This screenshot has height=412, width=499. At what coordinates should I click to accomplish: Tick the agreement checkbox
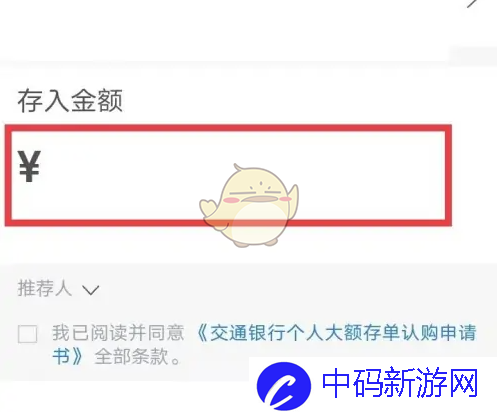27,334
